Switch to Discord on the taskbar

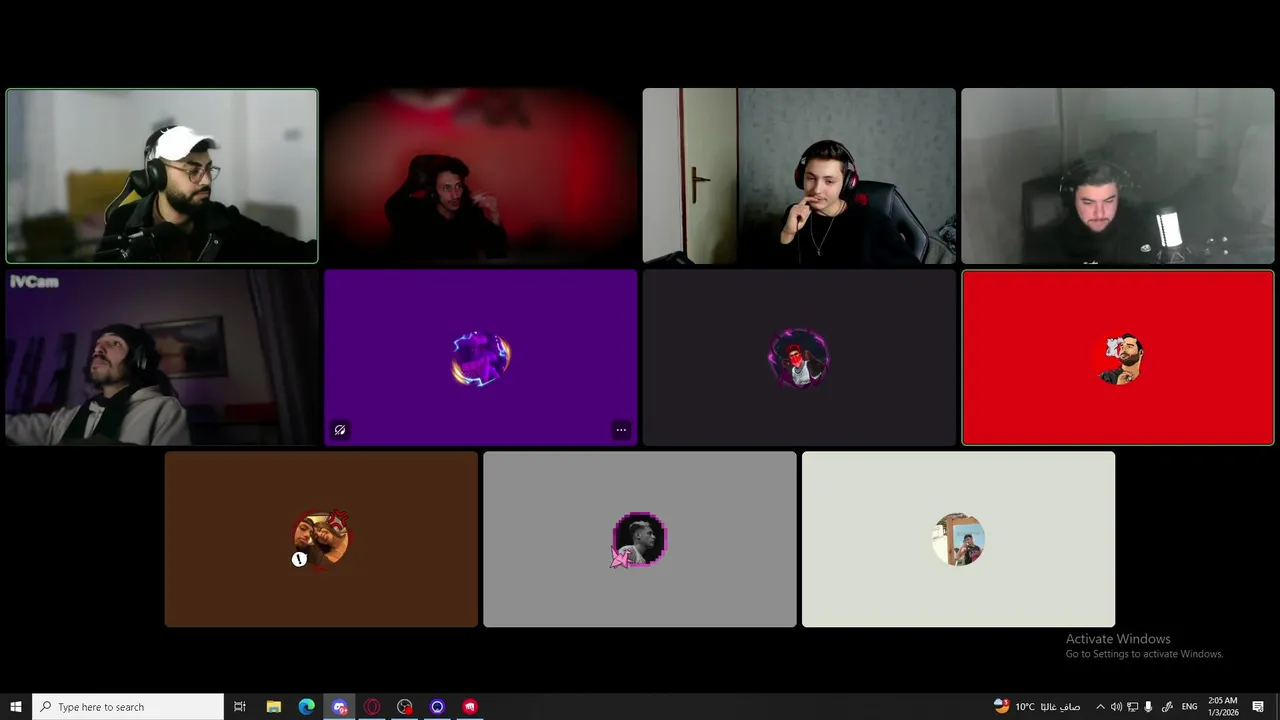click(340, 707)
